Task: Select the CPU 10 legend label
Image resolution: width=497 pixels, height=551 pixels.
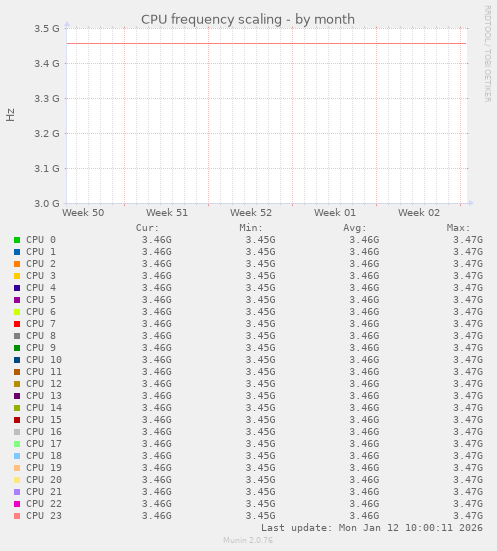Action: point(44,360)
